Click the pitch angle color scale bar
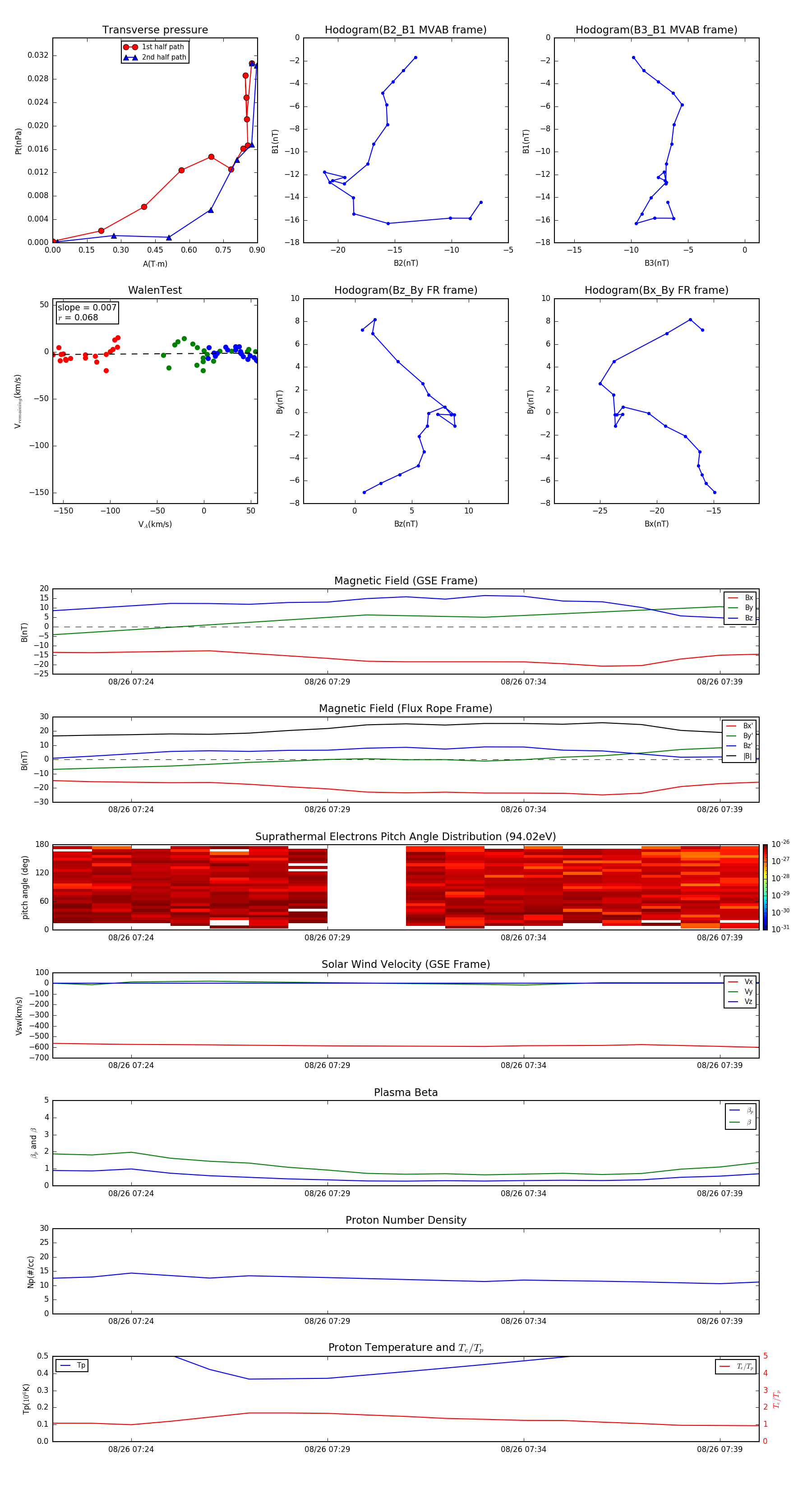The image size is (812, 1489). [x=765, y=887]
